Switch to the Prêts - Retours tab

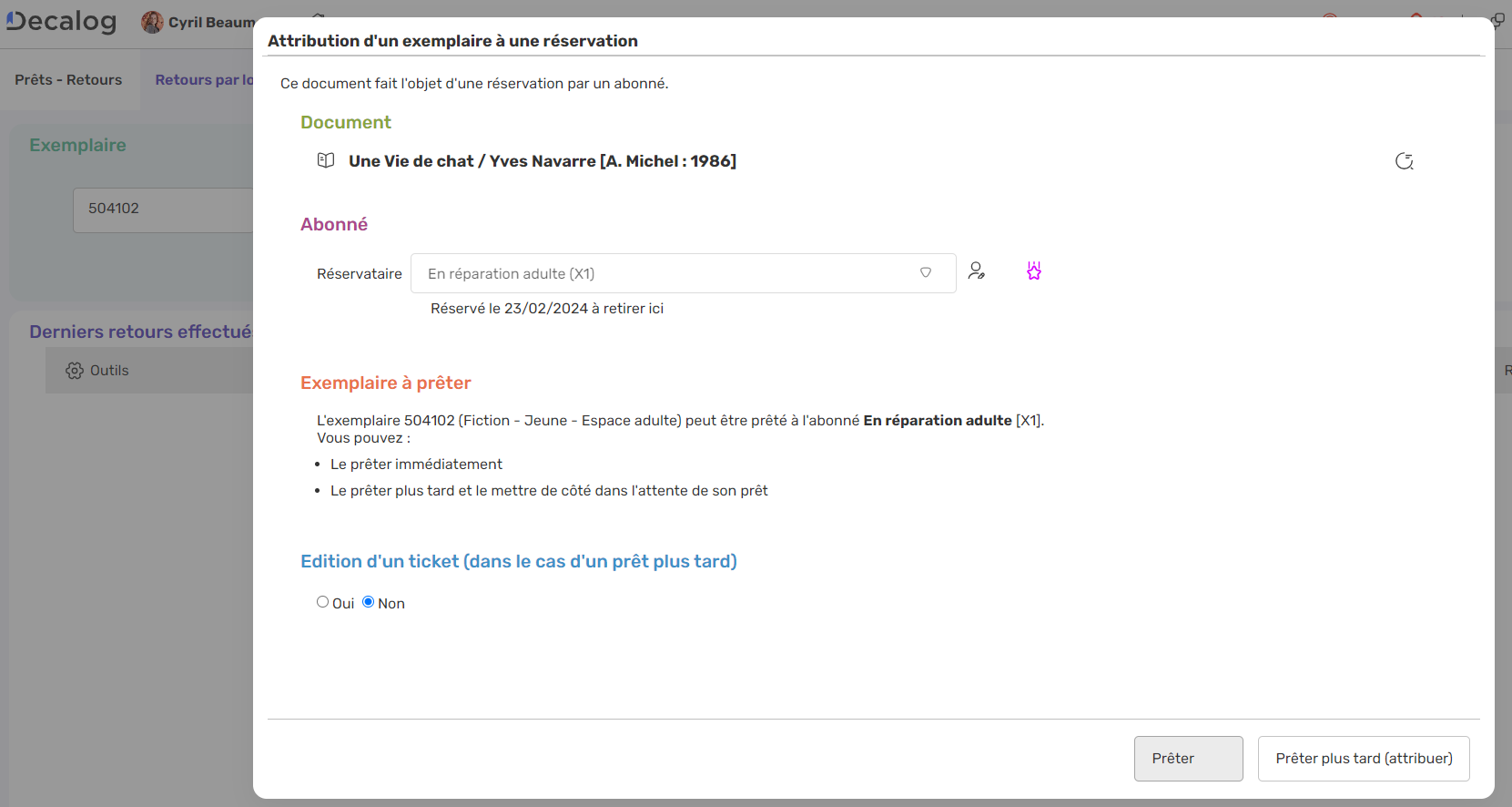pyautogui.click(x=68, y=80)
